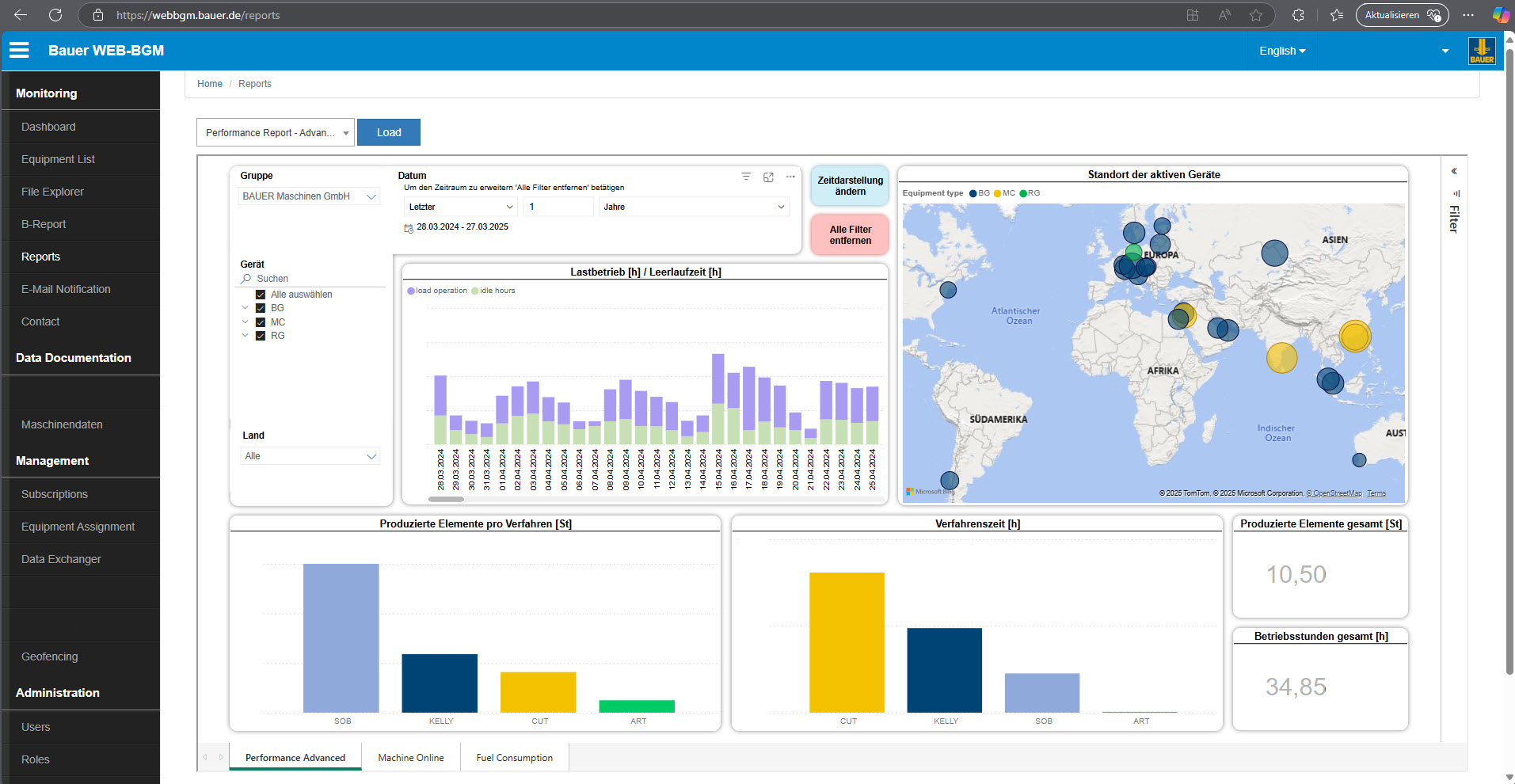Click the Bauer logo icon

point(1482,51)
